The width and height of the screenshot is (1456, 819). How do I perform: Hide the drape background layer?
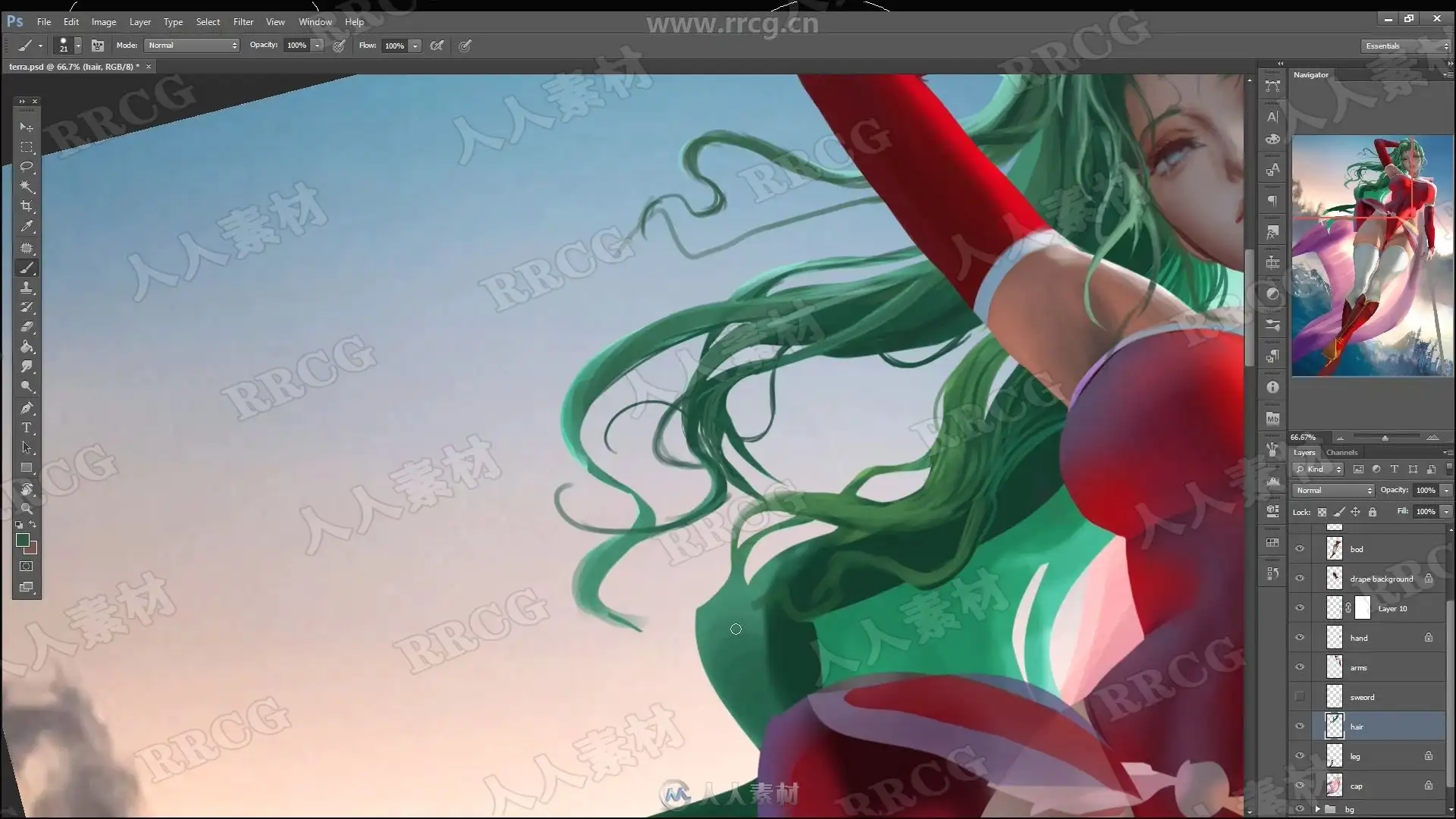(1300, 579)
